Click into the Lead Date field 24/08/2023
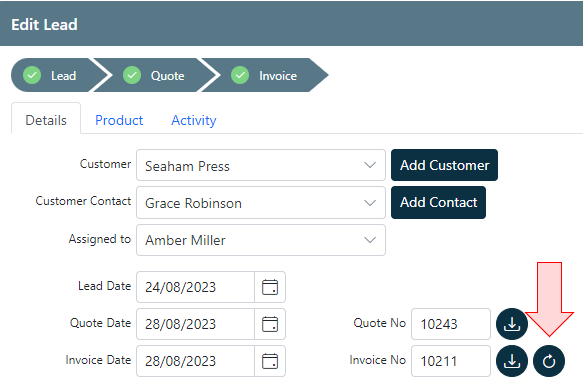583x388 pixels. click(x=196, y=287)
